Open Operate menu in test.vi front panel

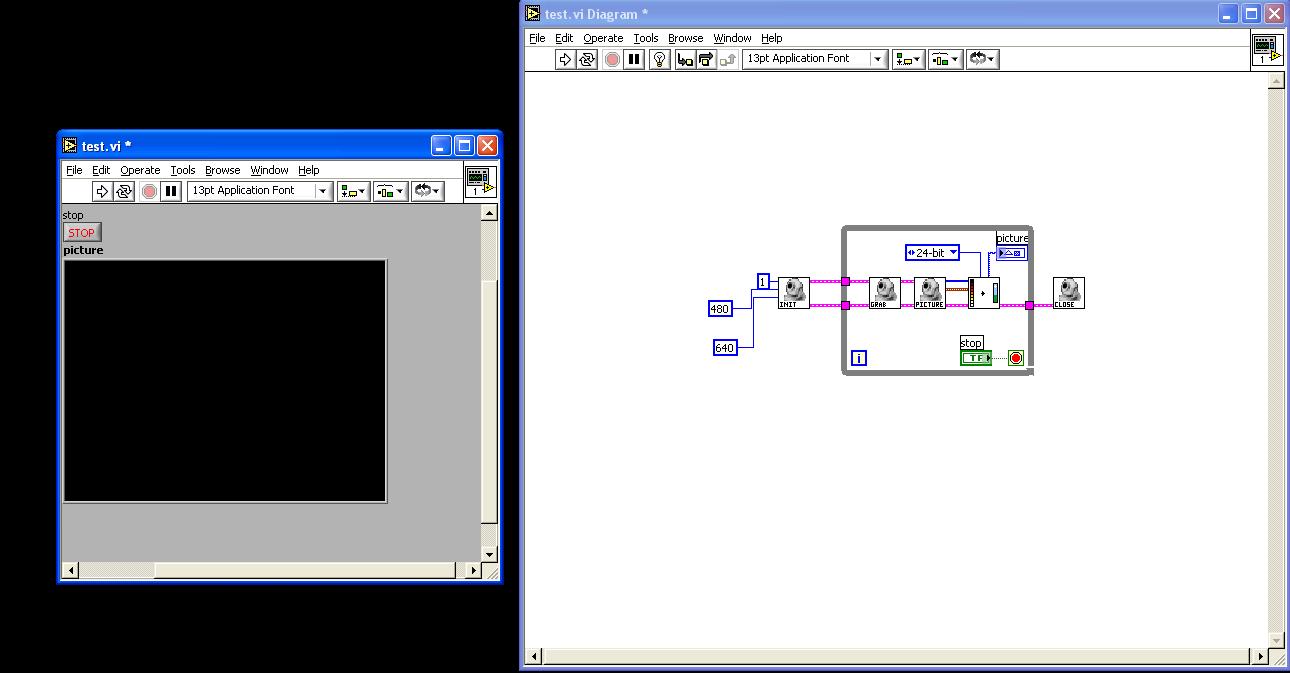coord(140,170)
